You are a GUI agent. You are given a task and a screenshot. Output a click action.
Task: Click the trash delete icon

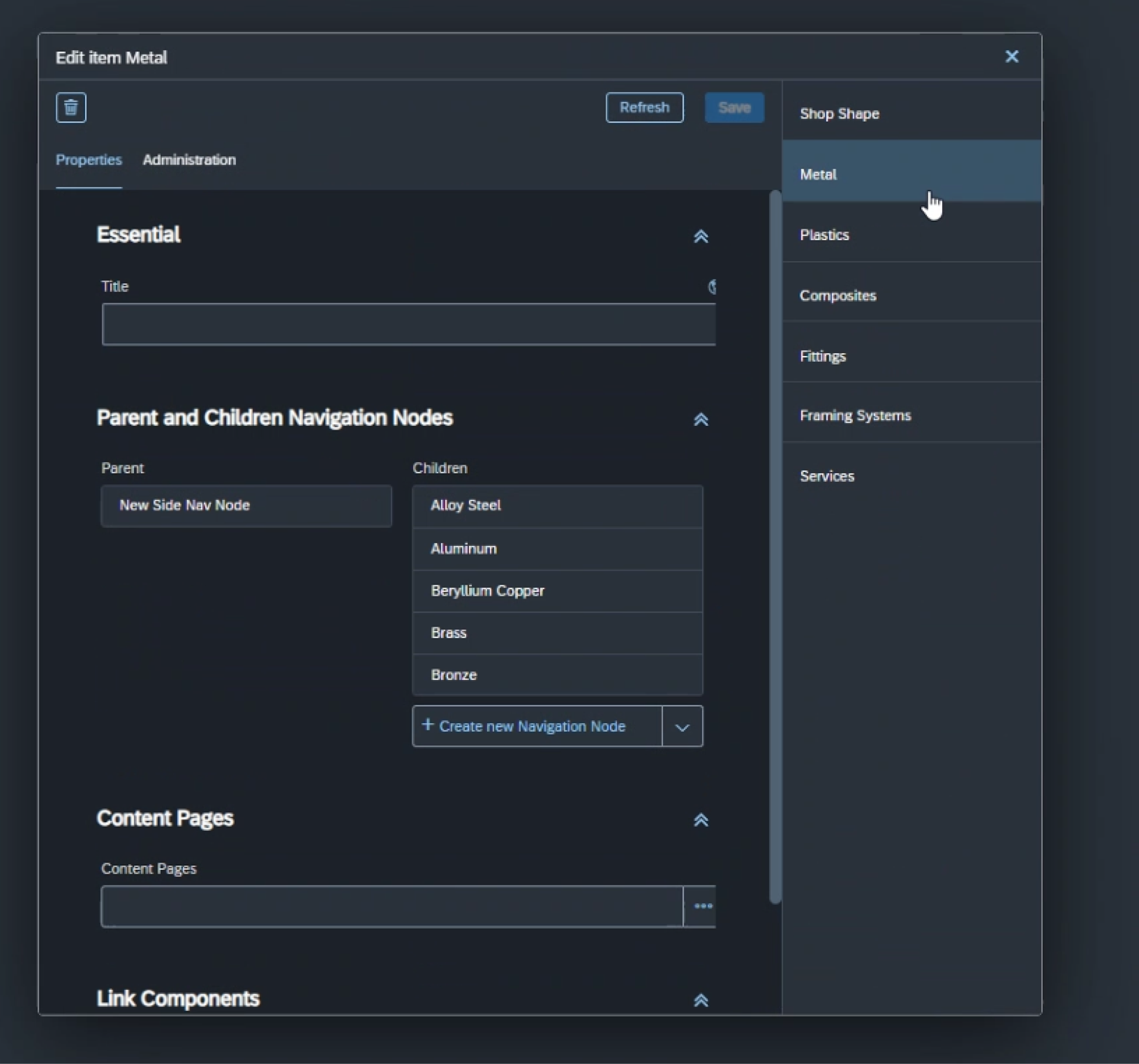[x=71, y=107]
